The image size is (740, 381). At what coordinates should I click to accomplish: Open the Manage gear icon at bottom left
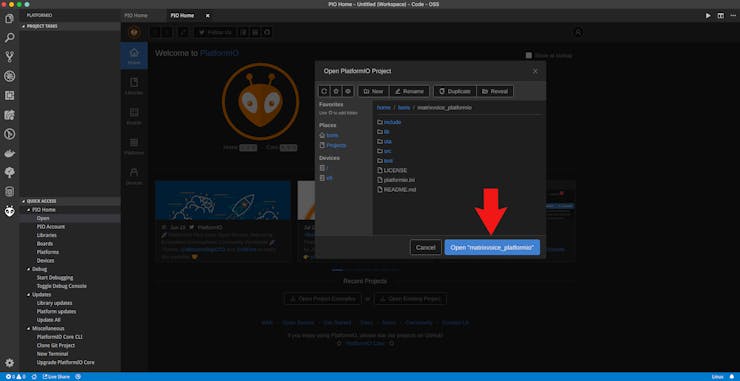[9, 363]
